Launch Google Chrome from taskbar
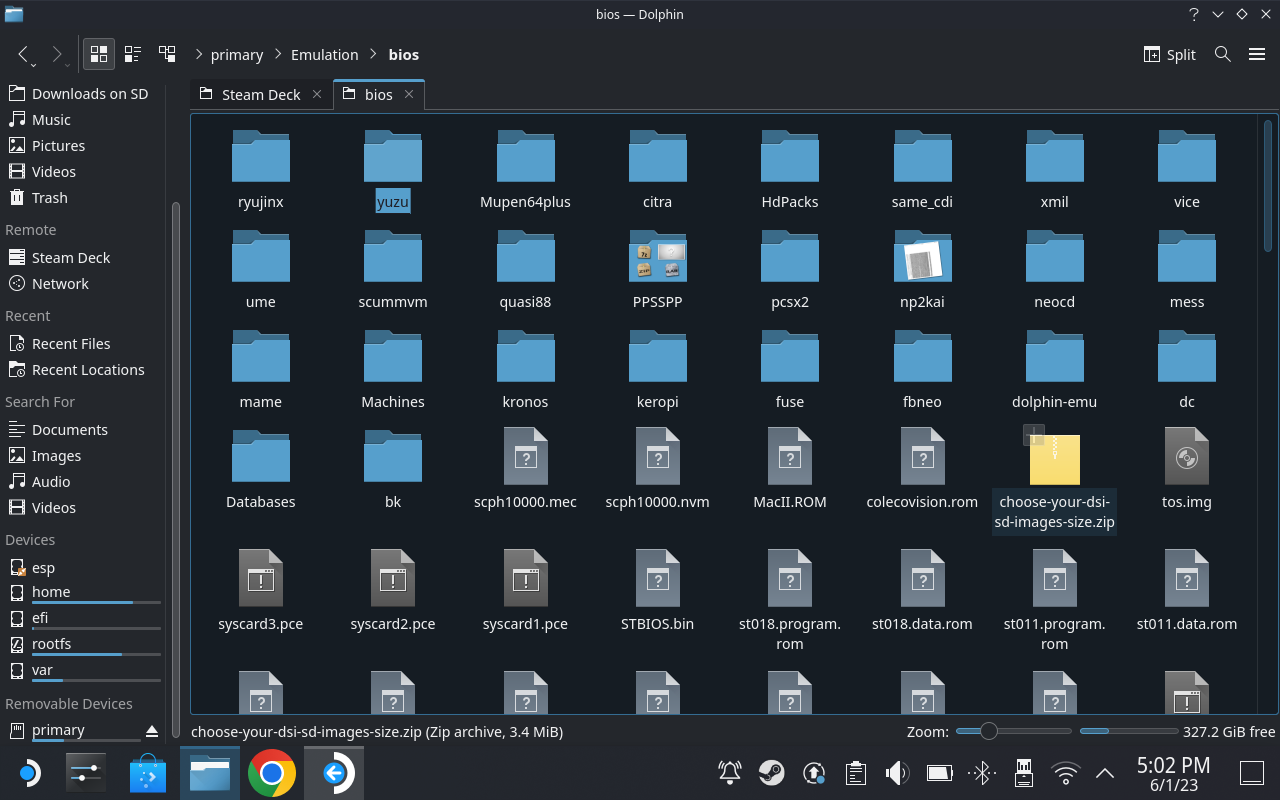The height and width of the screenshot is (800, 1280). coord(271,773)
